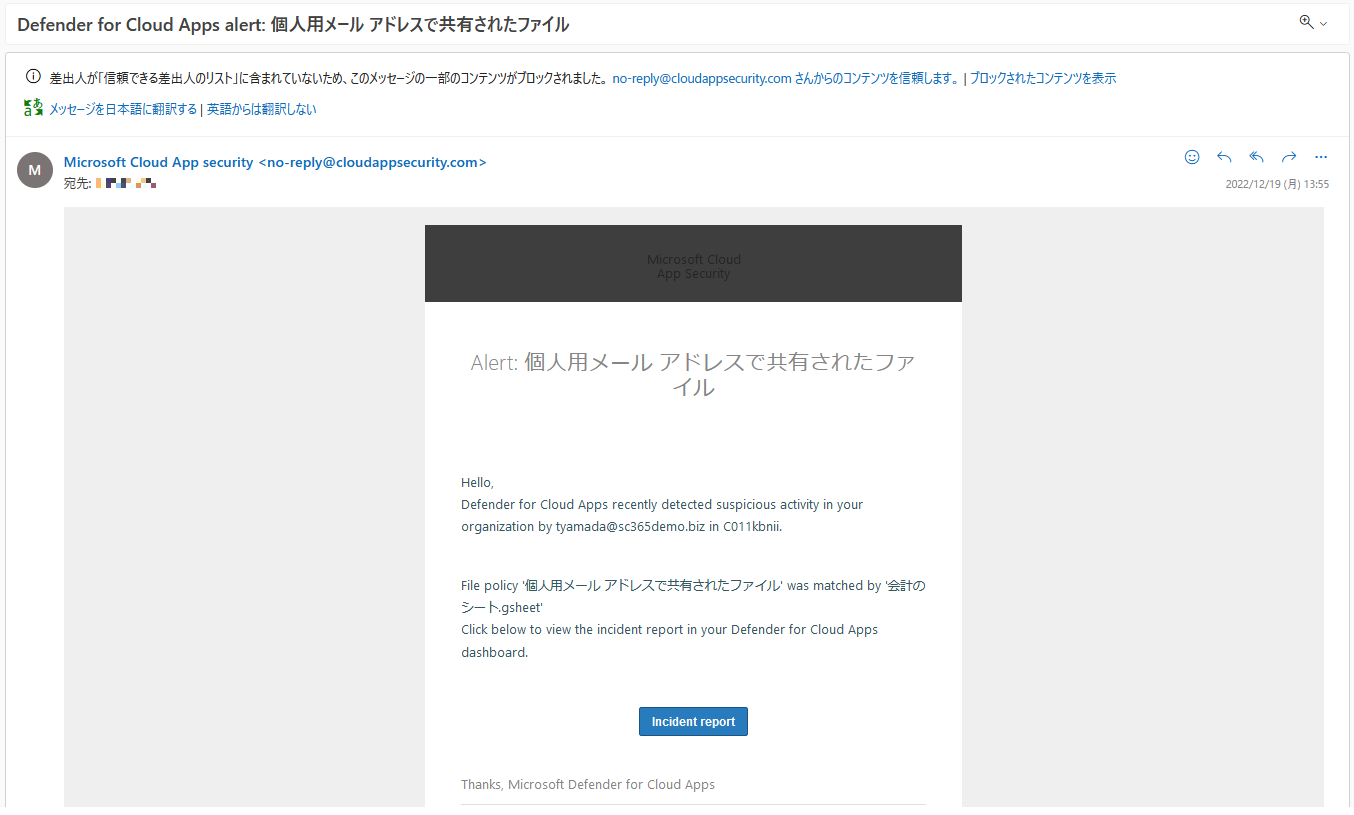Click the zoom magnifier icon
Screen dimensions: 1354x815
click(x=1306, y=22)
